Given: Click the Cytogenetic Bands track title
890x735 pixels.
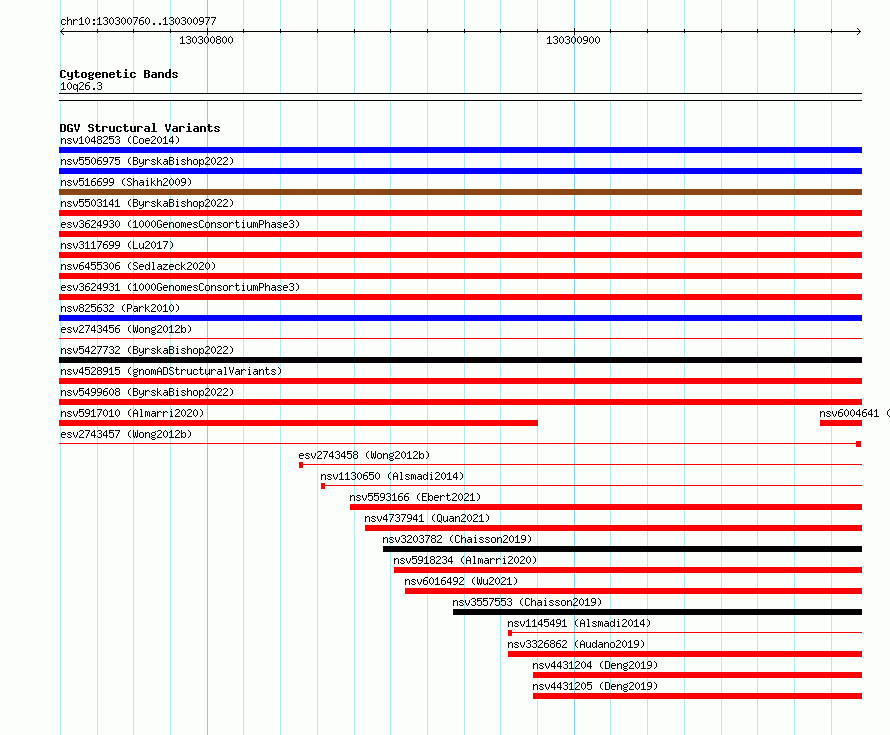Looking at the screenshot, I should coord(119,74).
